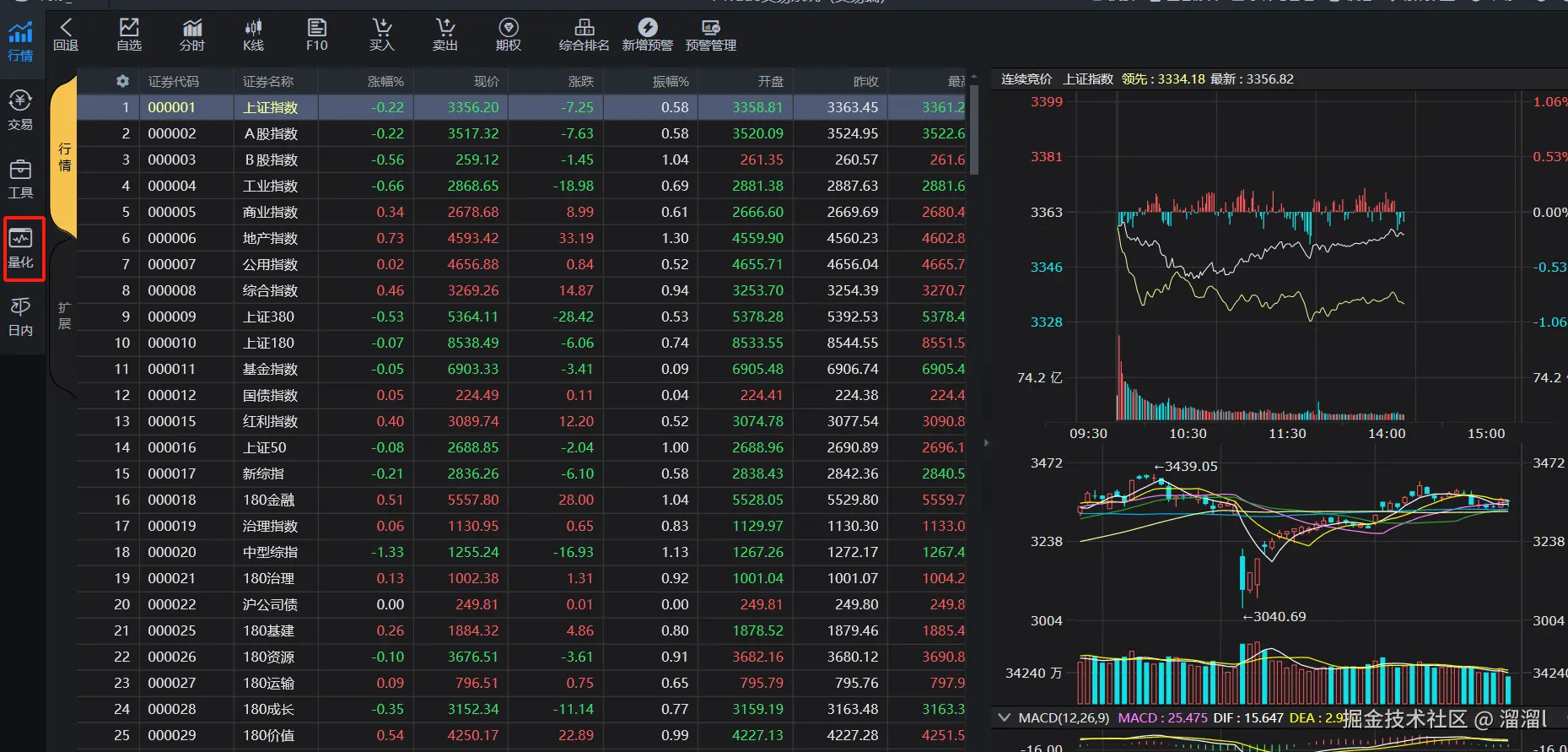Select the 商业指数 row name
Image resolution: width=1568 pixels, height=752 pixels.
(x=271, y=212)
